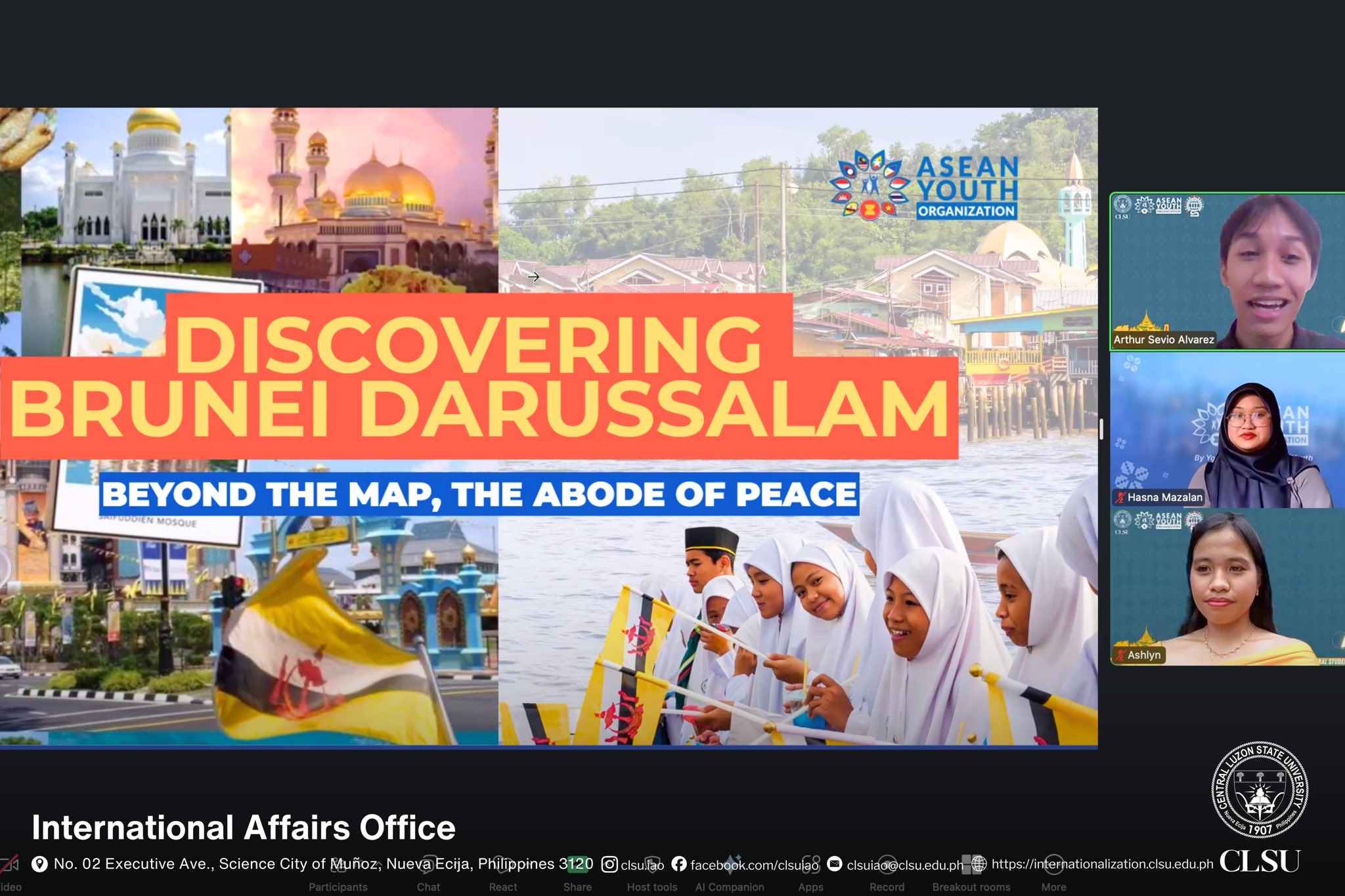Click the divider handle beside the shared screen
1345x896 pixels.
tap(1101, 429)
